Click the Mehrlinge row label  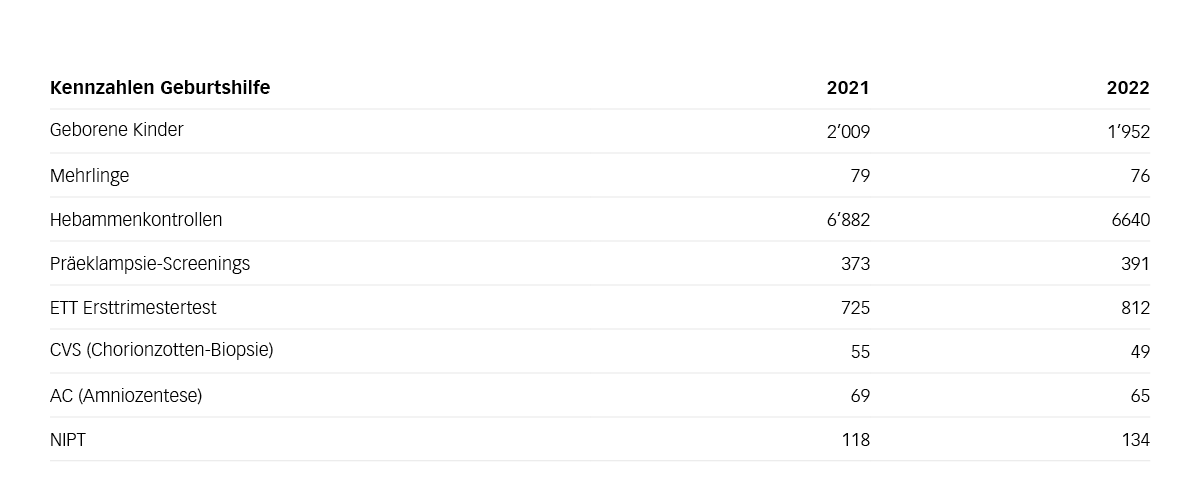89,176
